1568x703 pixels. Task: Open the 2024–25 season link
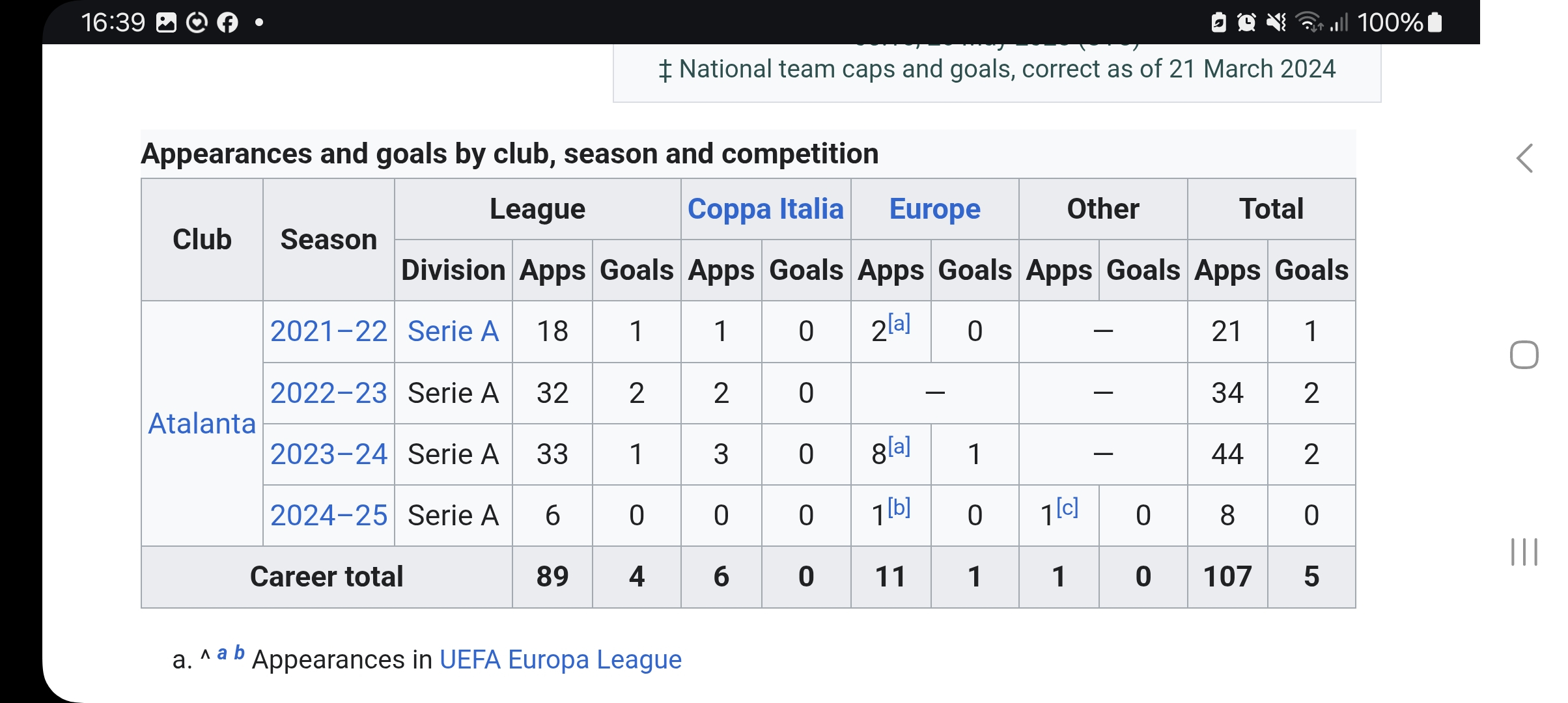(329, 516)
